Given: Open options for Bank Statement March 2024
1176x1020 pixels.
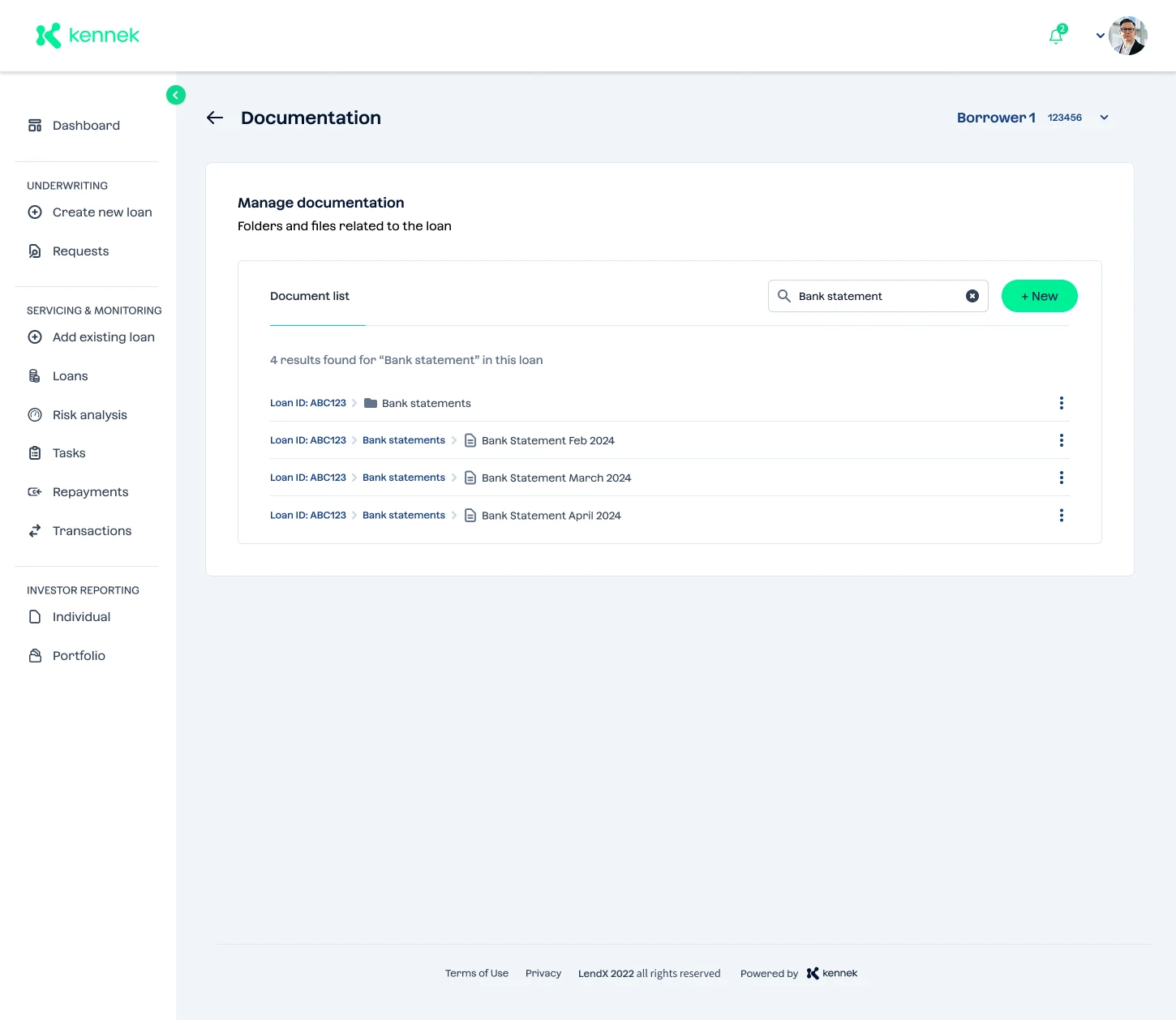Looking at the screenshot, I should (x=1062, y=478).
